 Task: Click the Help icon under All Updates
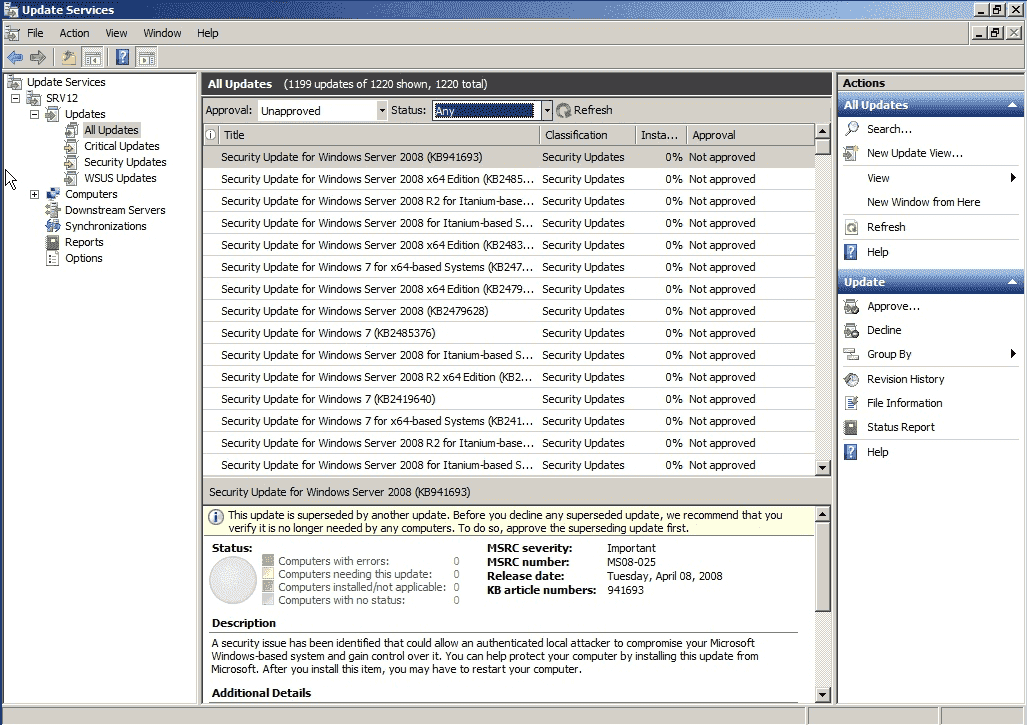[851, 252]
